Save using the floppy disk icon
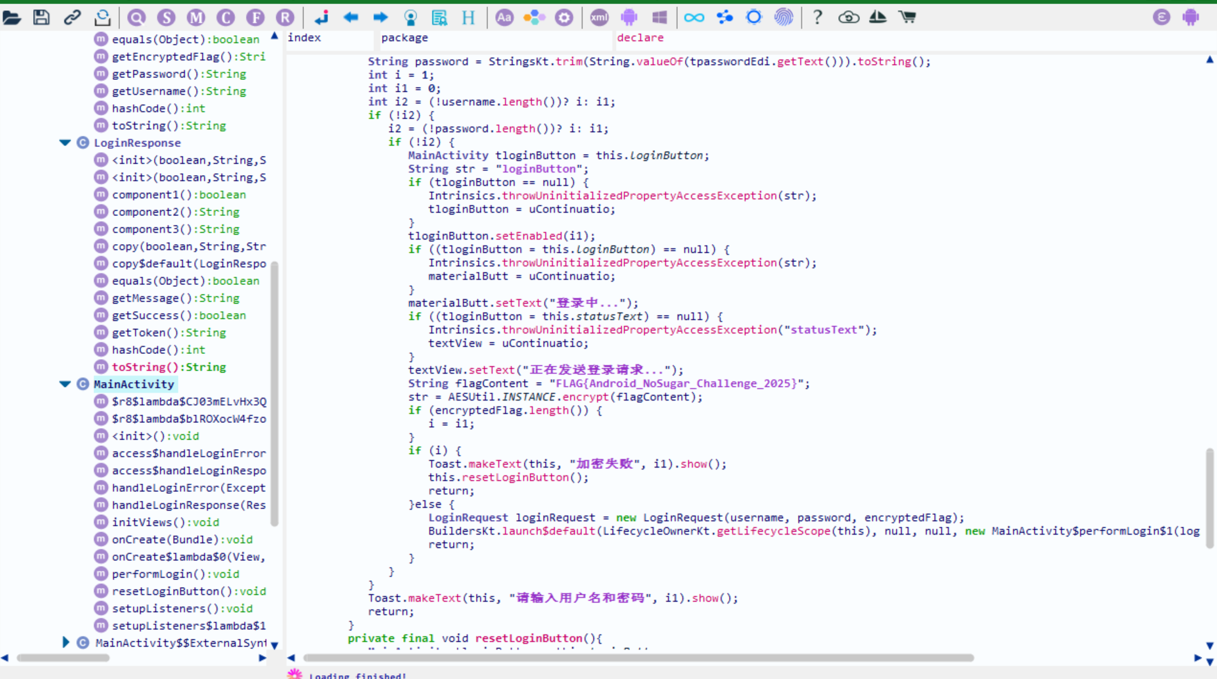Image resolution: width=1217 pixels, height=679 pixels. (x=41, y=17)
